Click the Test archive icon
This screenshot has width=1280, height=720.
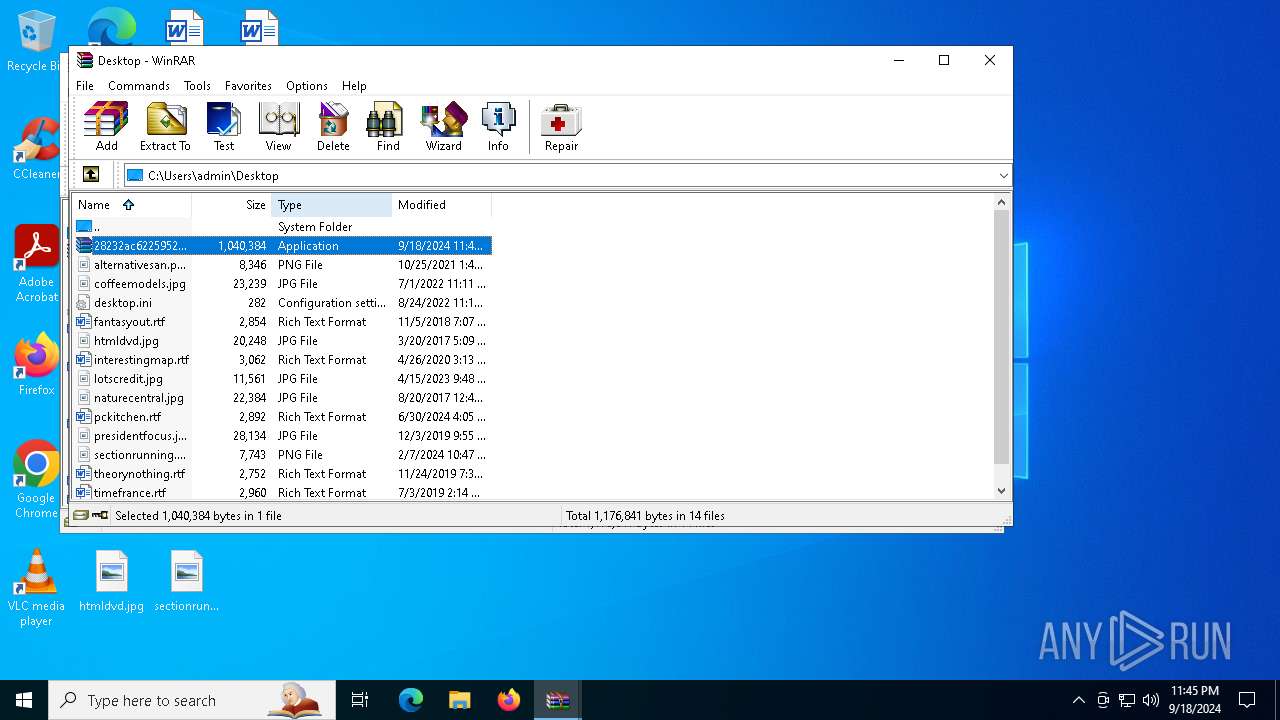click(x=224, y=126)
